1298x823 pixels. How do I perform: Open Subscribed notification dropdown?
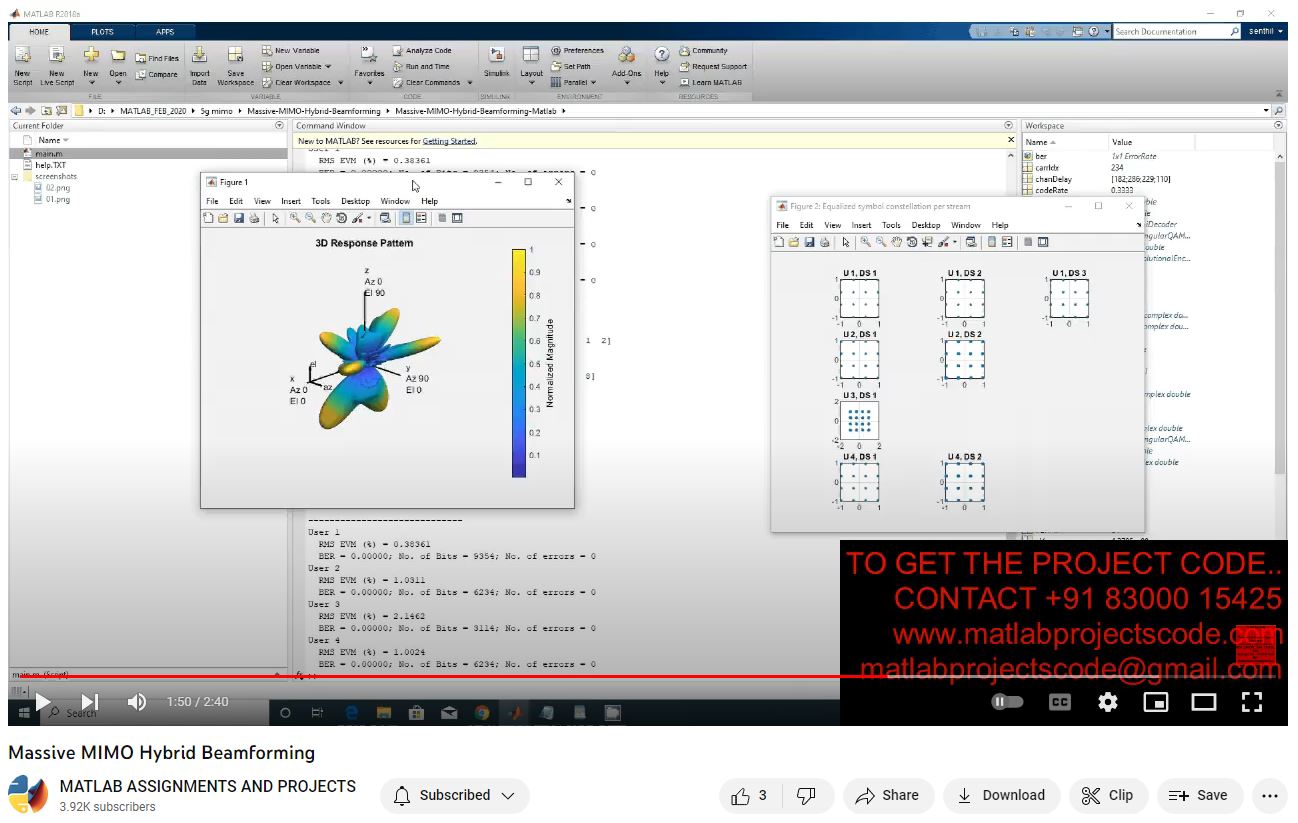click(x=455, y=796)
